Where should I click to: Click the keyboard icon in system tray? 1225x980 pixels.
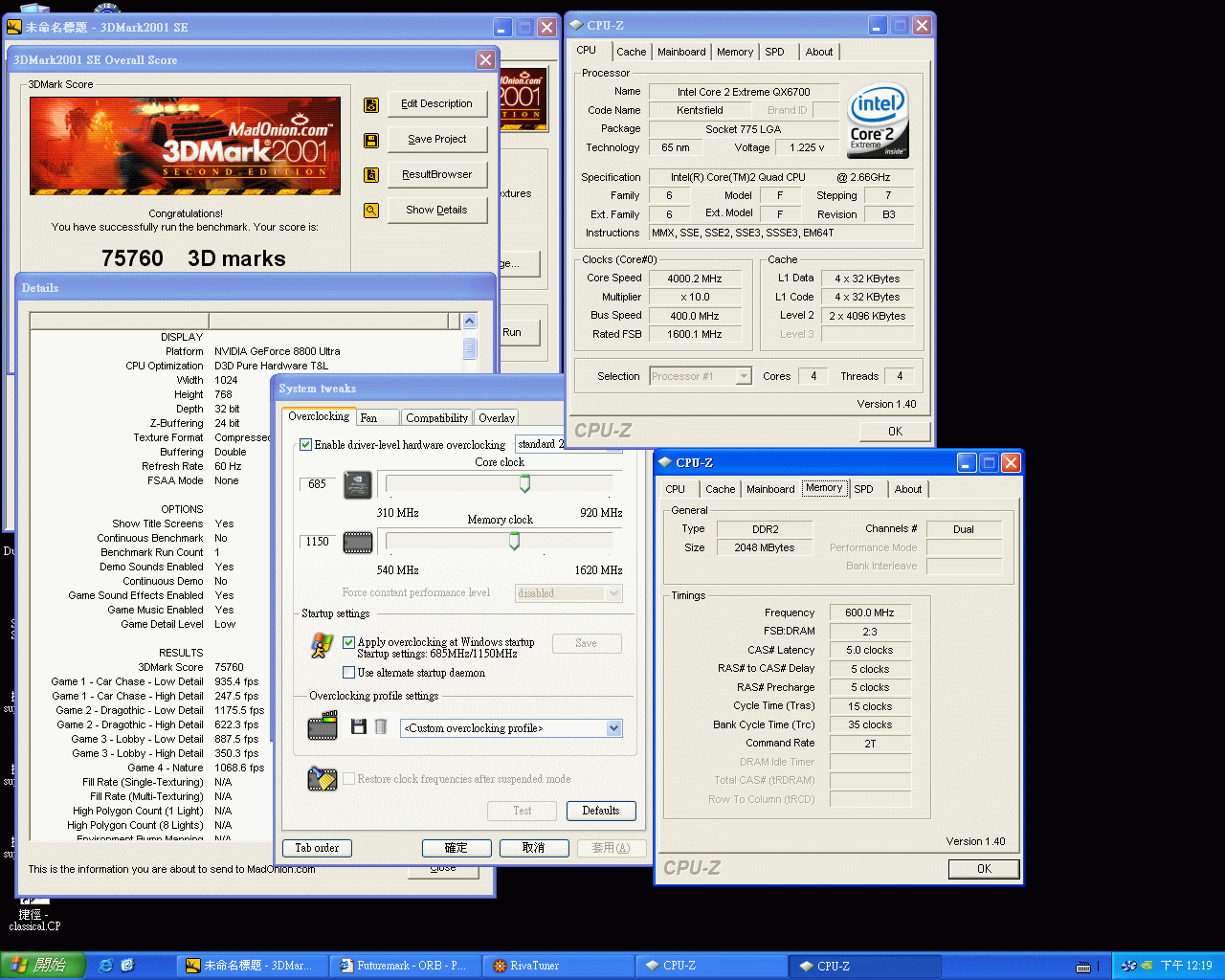coord(1083,967)
